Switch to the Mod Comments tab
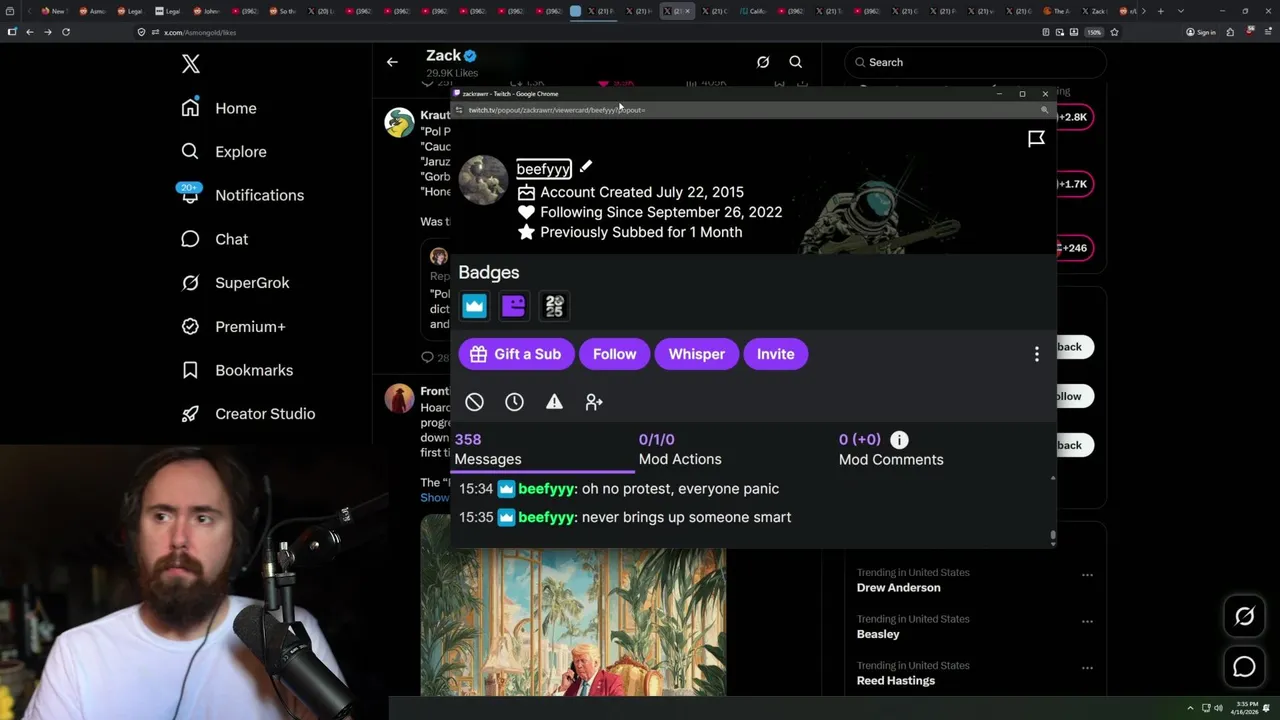 891,450
